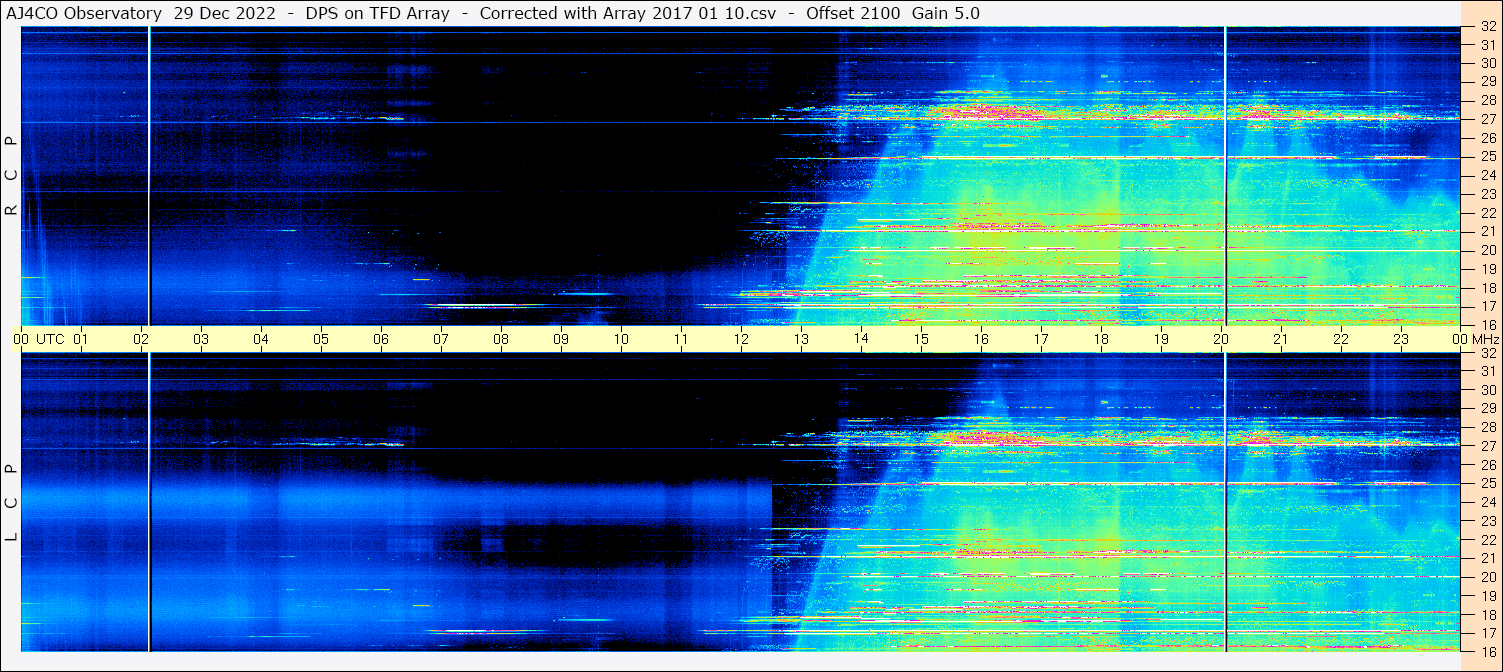Select the 30 MHz tick on RCP scale
1503x672 pixels.
tap(1487, 63)
